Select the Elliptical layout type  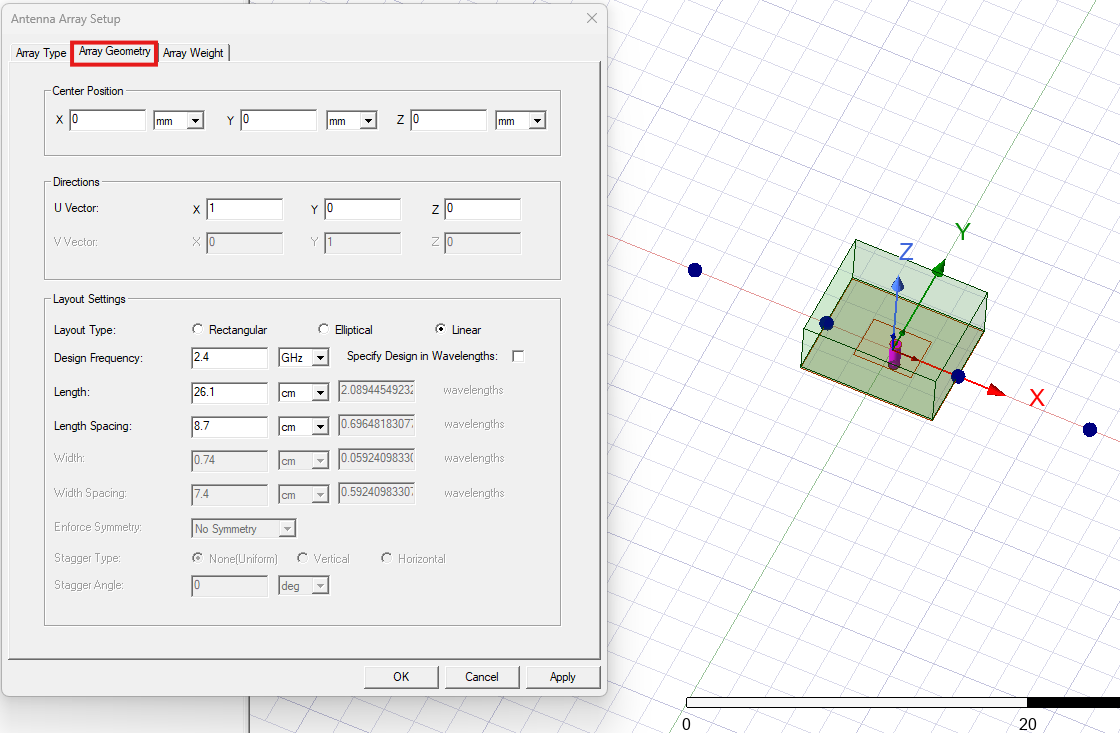pos(324,329)
